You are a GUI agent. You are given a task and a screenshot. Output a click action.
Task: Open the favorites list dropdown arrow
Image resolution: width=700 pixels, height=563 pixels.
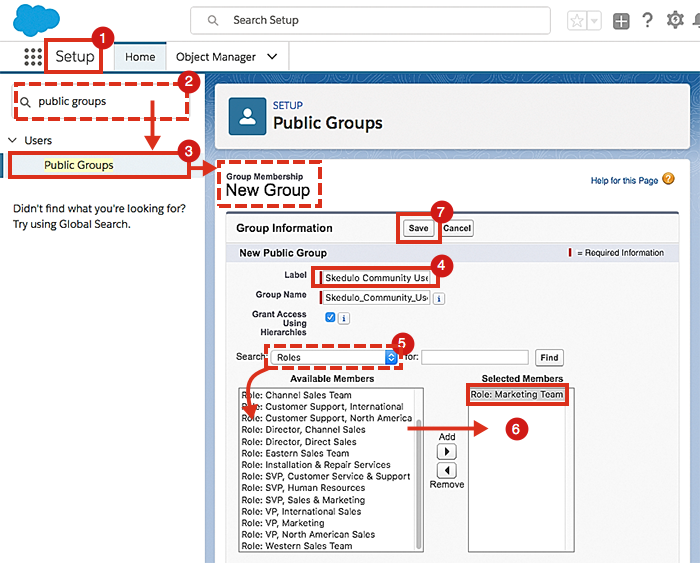(594, 21)
